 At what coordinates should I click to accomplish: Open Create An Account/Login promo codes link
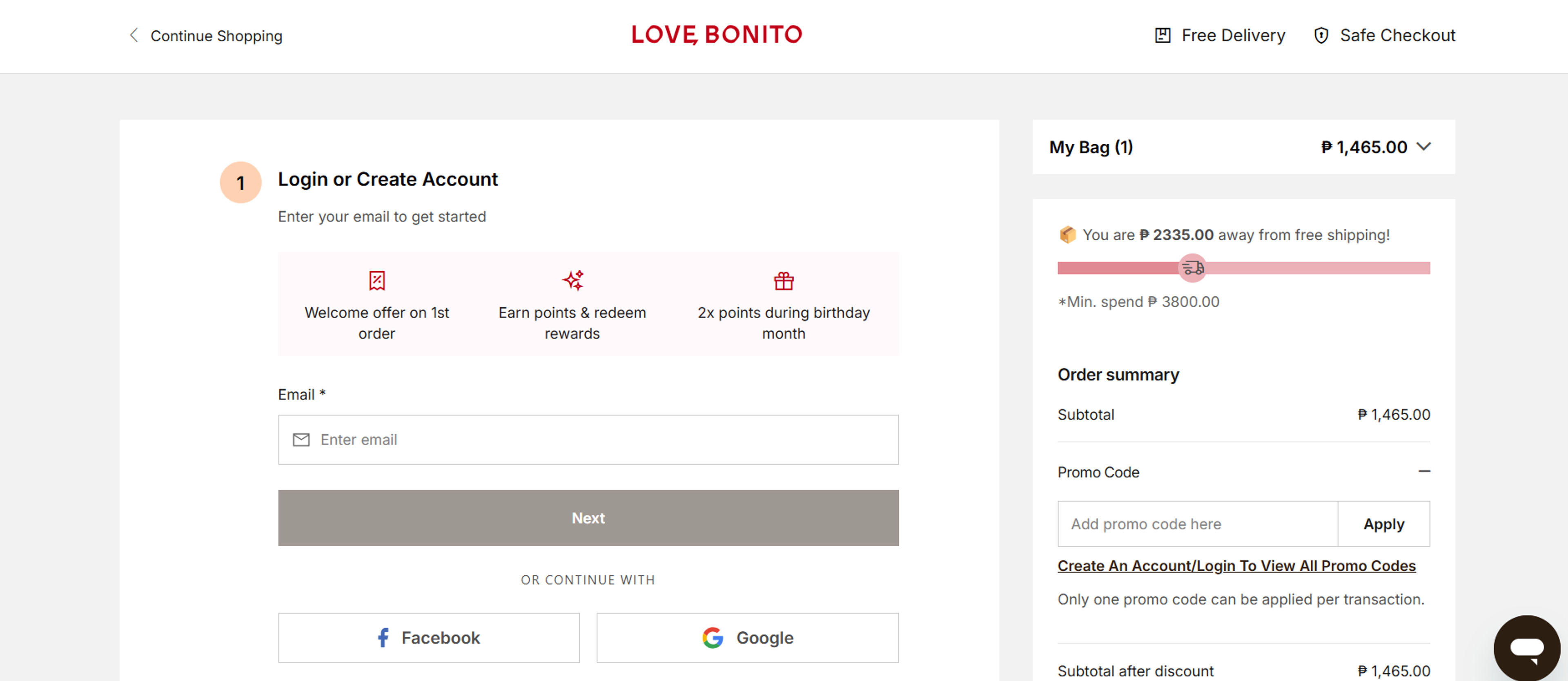click(x=1236, y=566)
